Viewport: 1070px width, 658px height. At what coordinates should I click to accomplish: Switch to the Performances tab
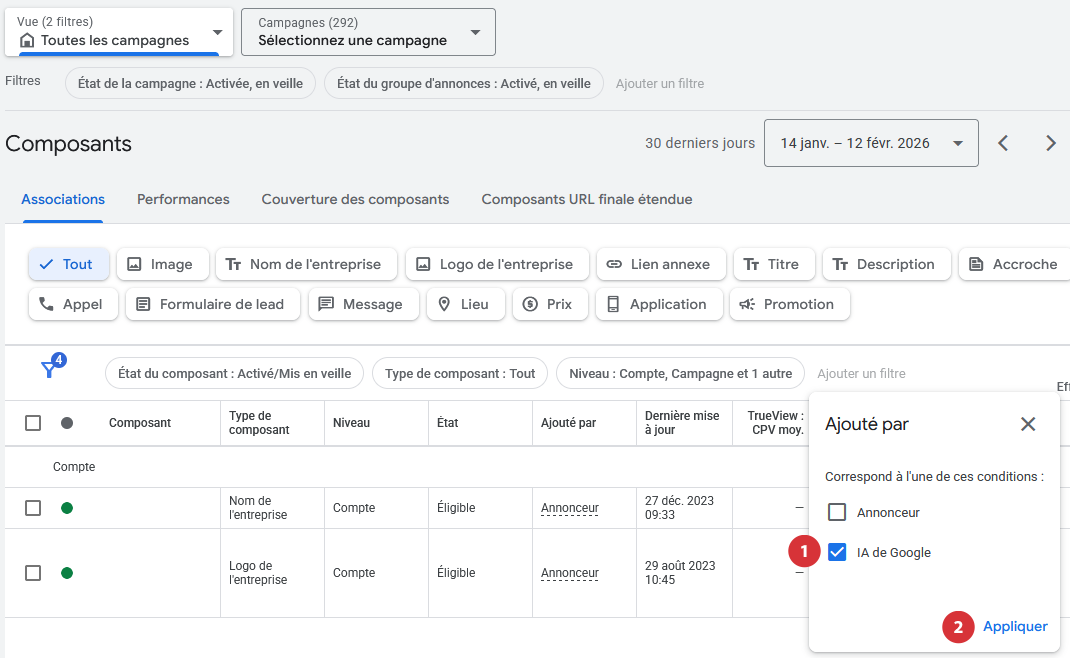(x=183, y=199)
